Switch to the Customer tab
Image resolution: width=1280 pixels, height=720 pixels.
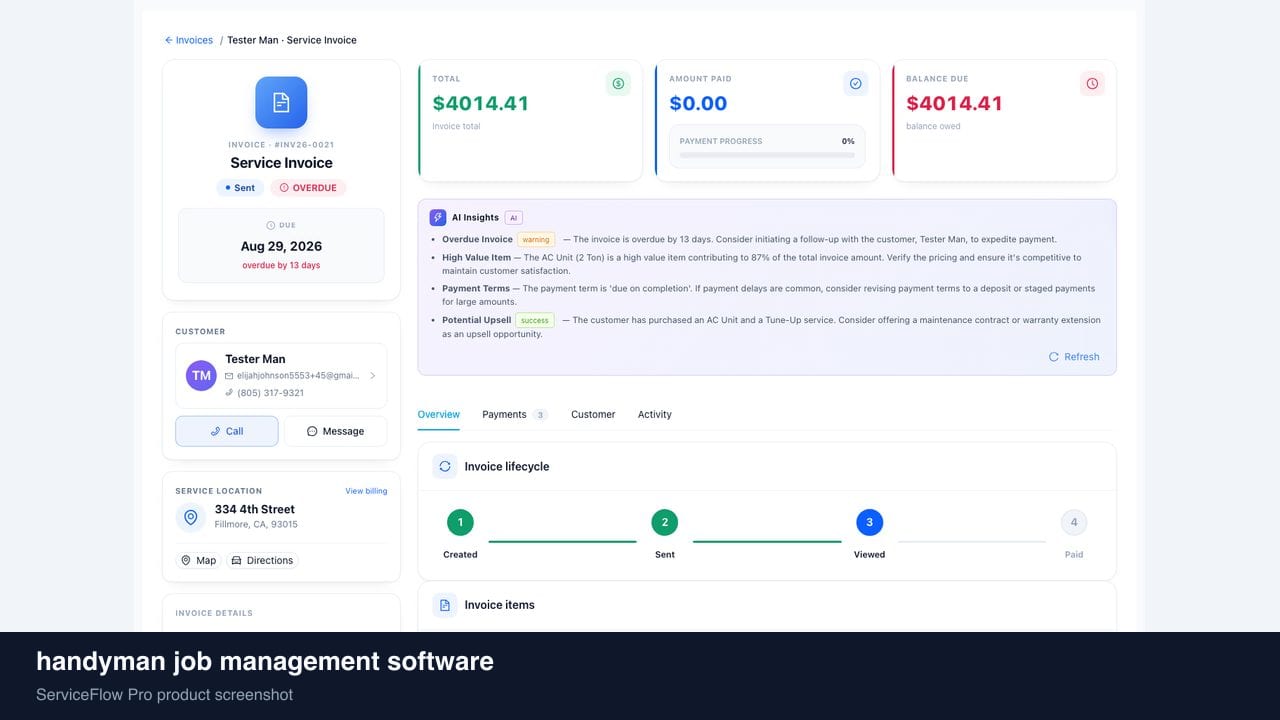click(x=593, y=414)
